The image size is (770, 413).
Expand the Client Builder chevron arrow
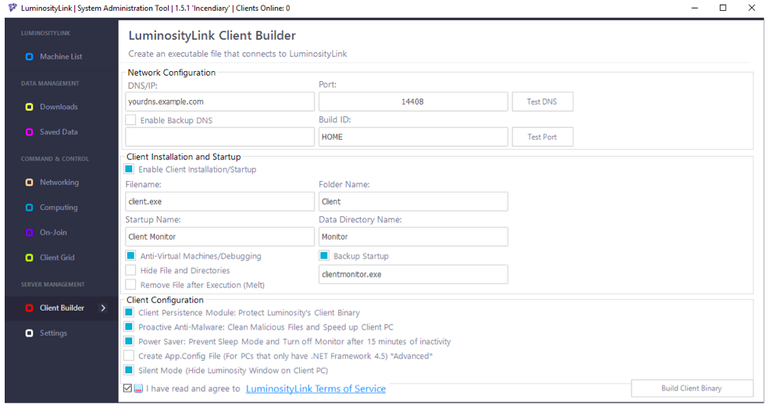point(103,308)
